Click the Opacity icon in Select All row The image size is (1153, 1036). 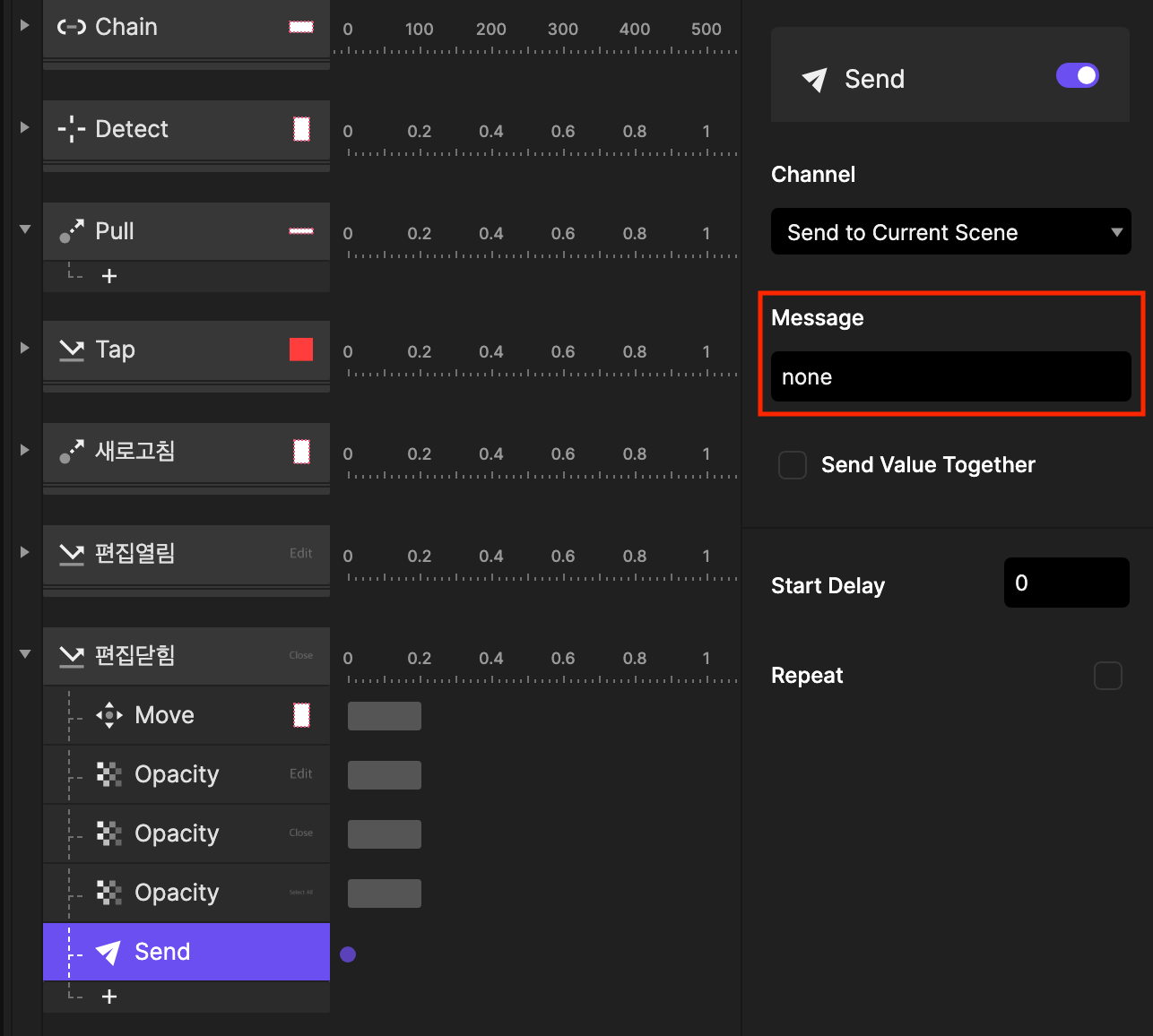coord(109,893)
